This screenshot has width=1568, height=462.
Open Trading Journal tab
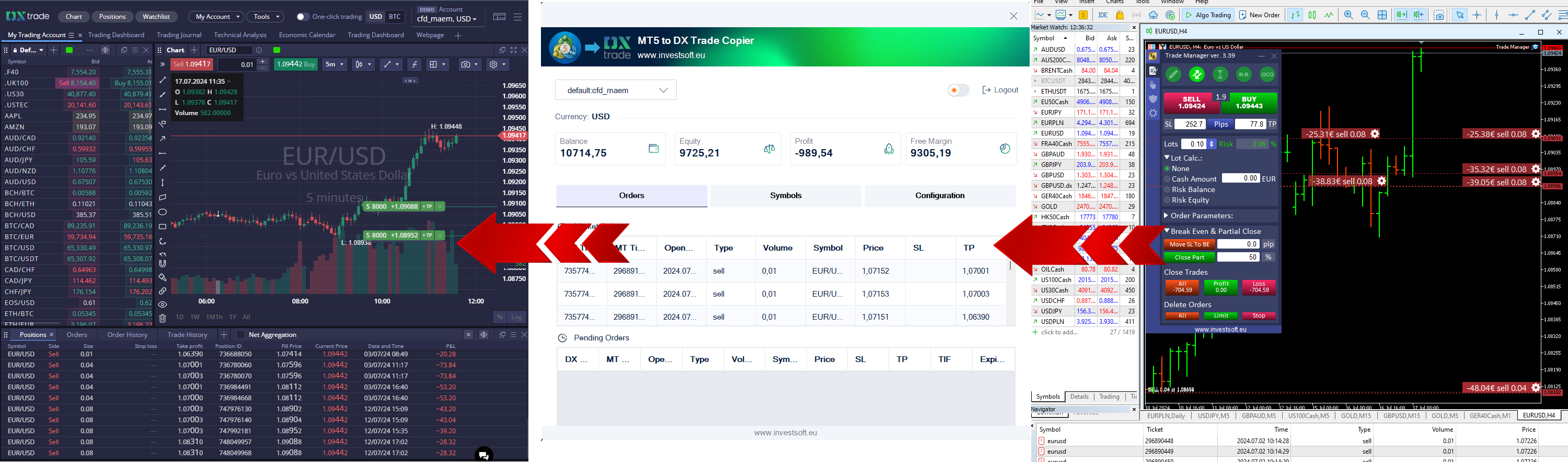179,36
